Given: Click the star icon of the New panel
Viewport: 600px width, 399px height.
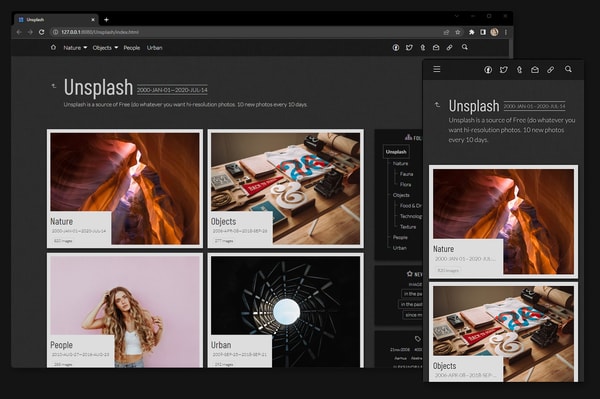Looking at the screenshot, I should point(410,274).
